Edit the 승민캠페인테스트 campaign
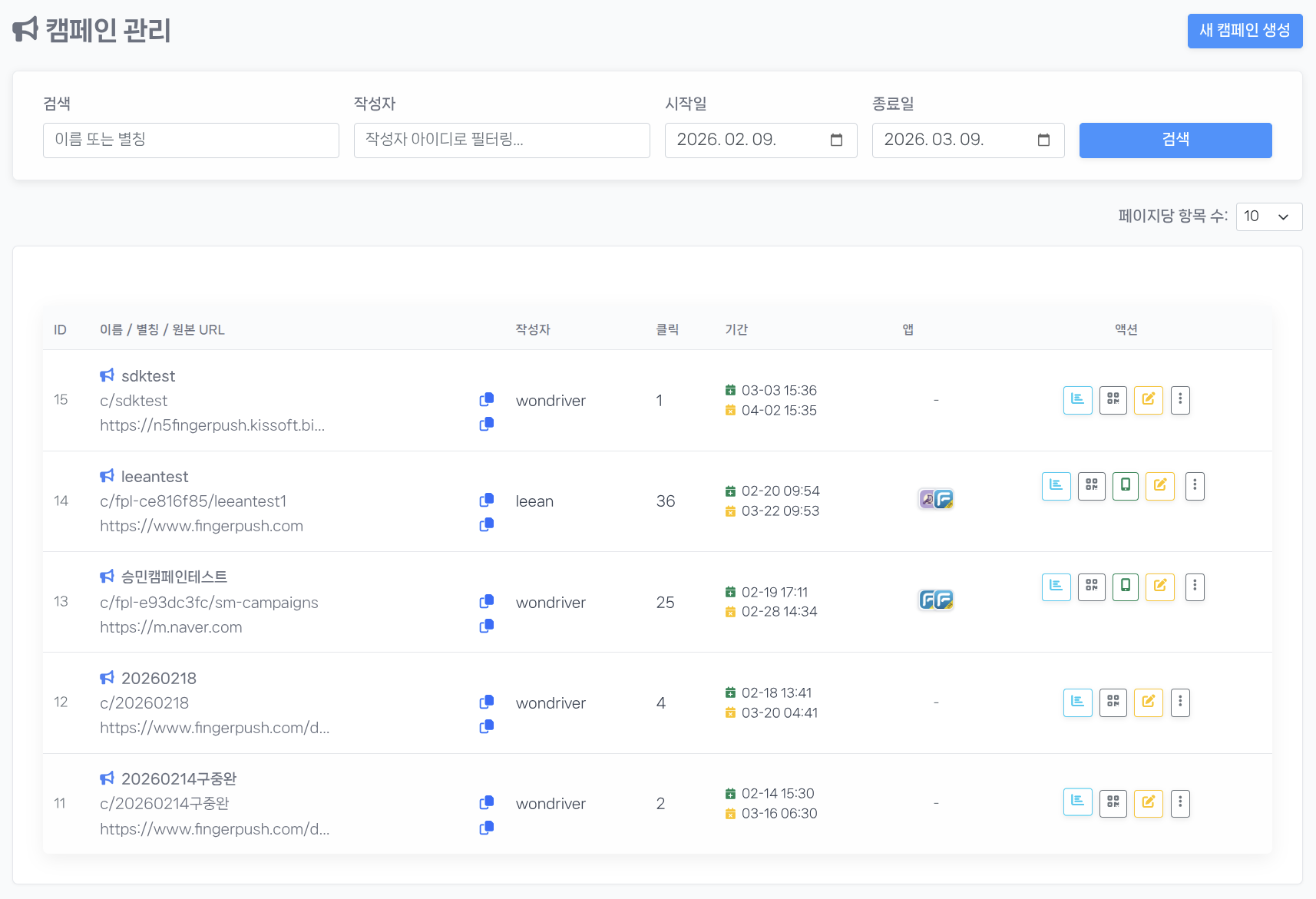This screenshot has height=899, width=1316. 1159,587
